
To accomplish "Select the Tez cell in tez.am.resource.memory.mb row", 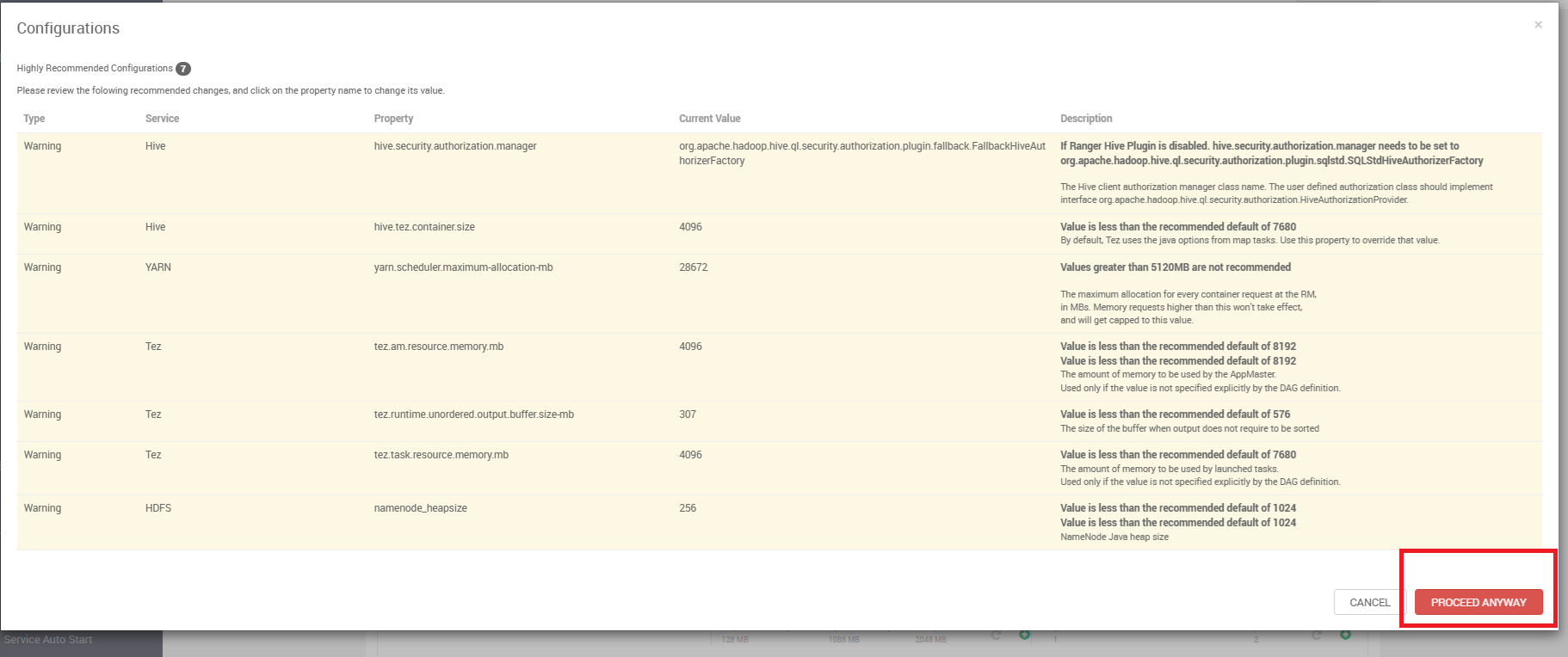I will [153, 347].
